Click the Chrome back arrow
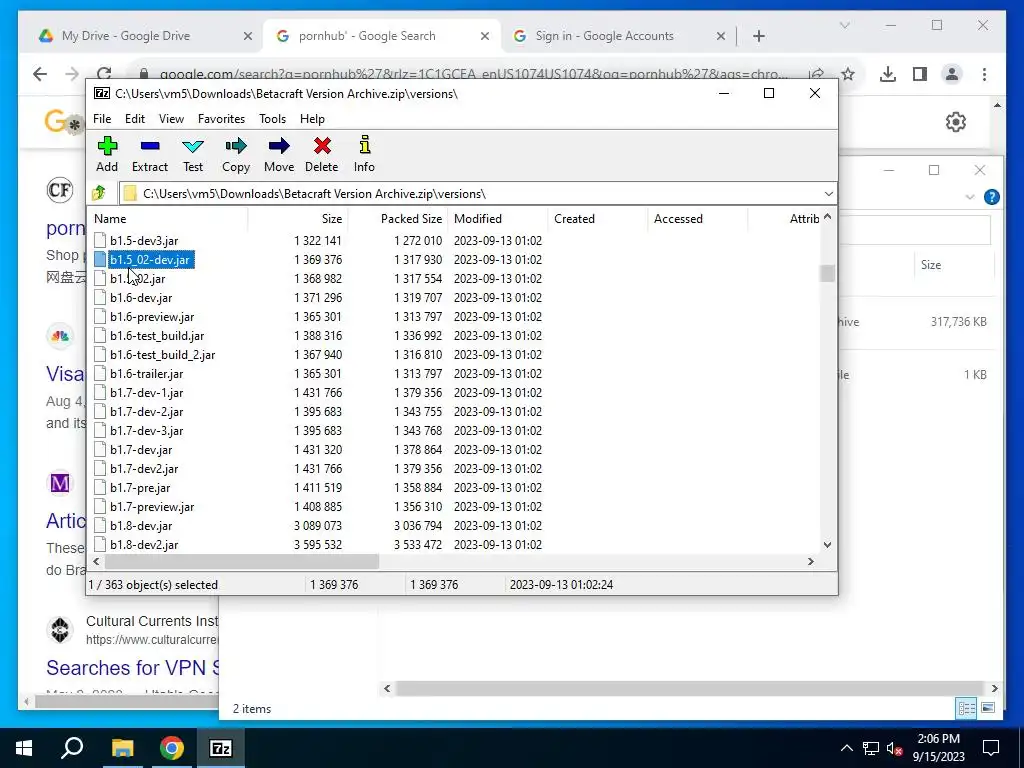Screen dimensions: 1024x768 [40, 74]
